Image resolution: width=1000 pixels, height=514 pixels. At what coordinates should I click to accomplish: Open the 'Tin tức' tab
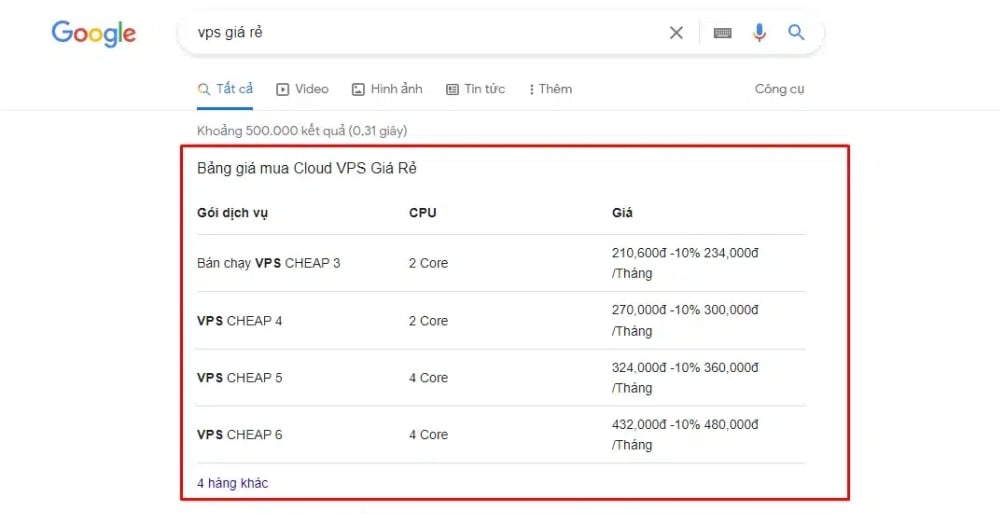point(475,89)
